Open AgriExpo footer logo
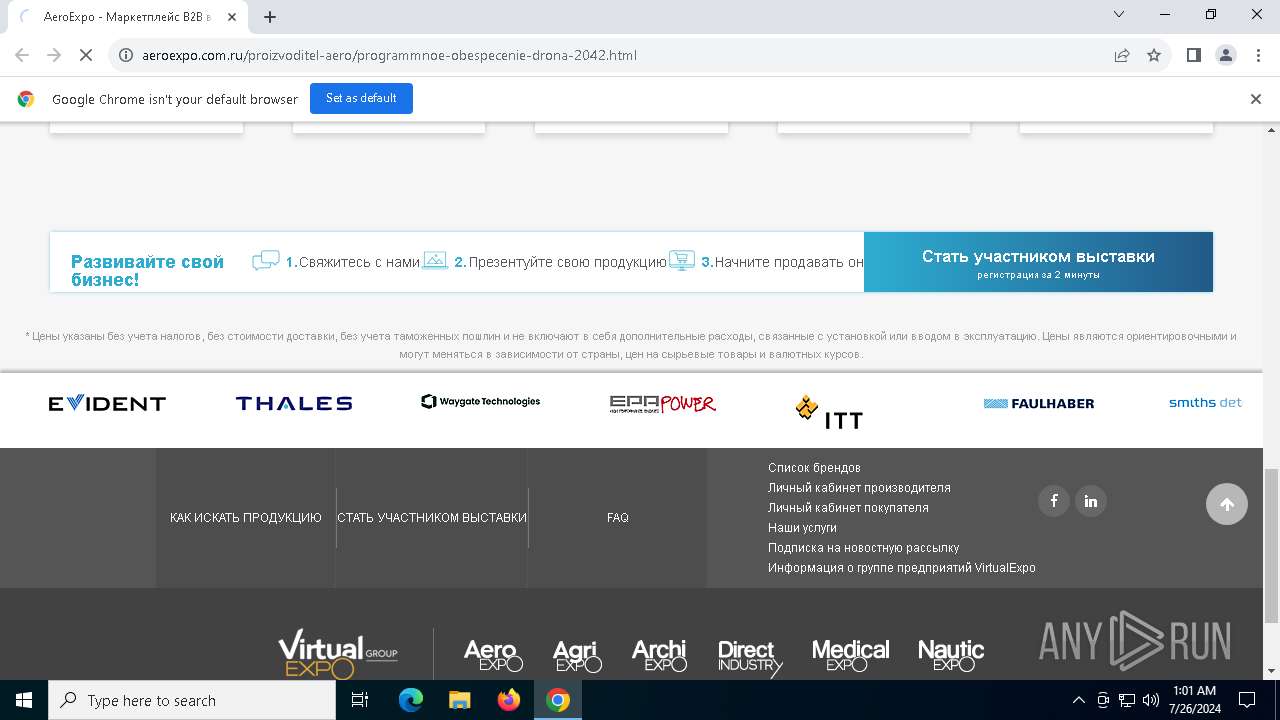The width and height of the screenshot is (1280, 720). click(x=577, y=655)
